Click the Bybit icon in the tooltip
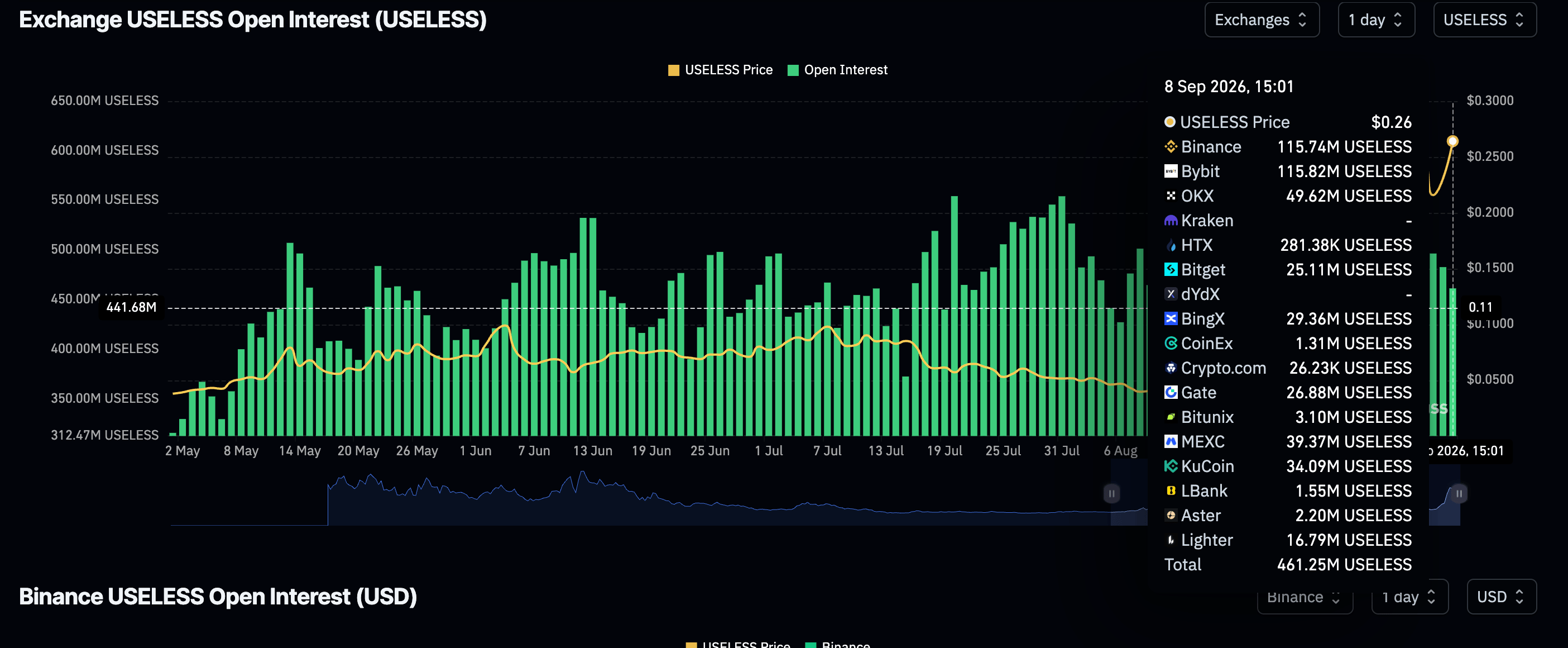 coord(1171,171)
